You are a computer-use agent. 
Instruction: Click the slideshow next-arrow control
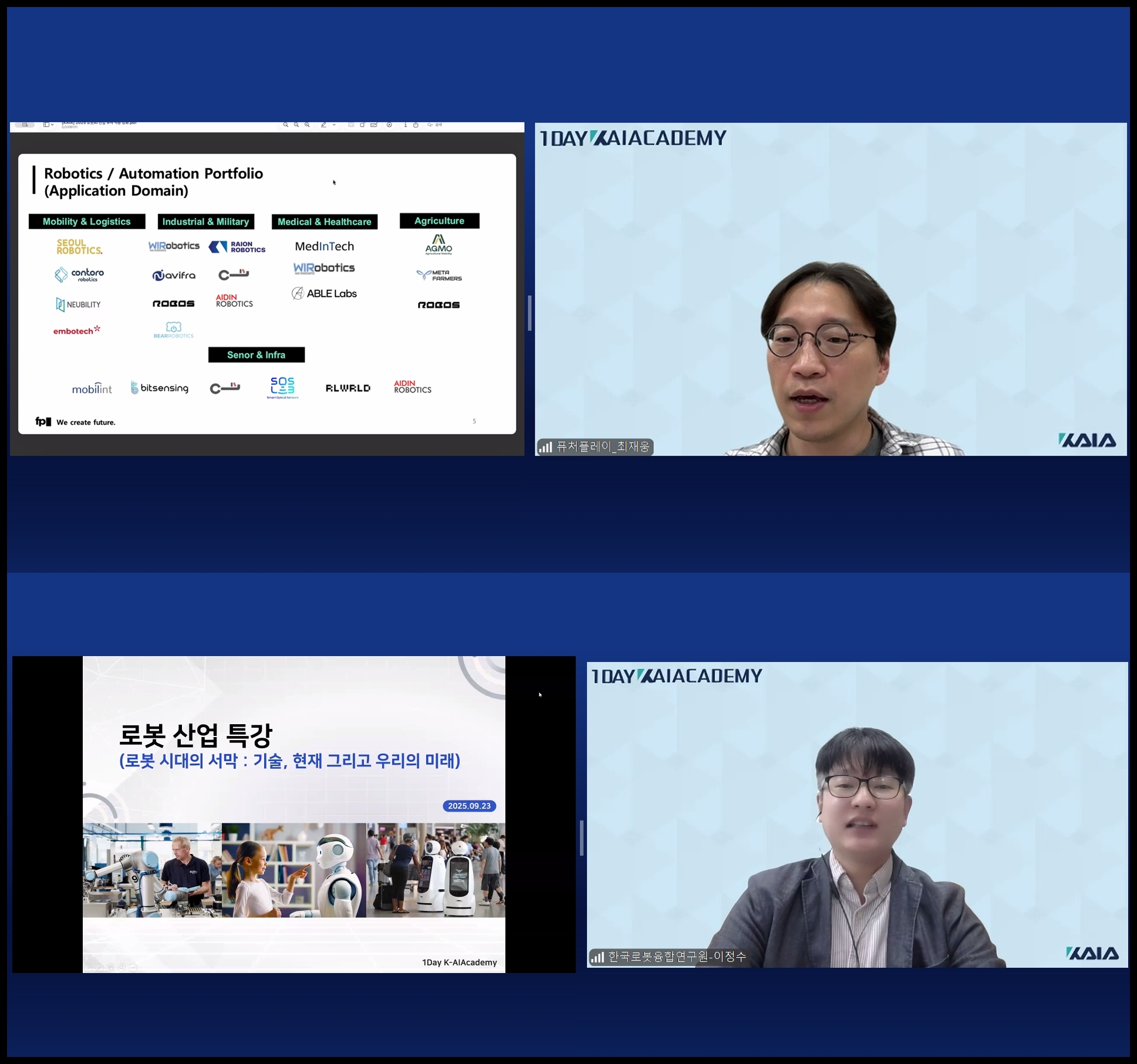88,968
